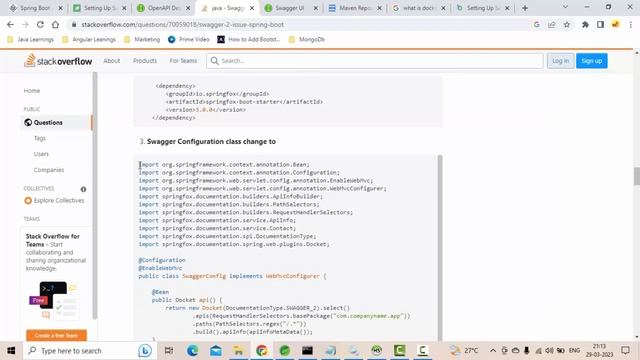Switch to the OpenAPI tab
640x360 pixels.
click(163, 8)
